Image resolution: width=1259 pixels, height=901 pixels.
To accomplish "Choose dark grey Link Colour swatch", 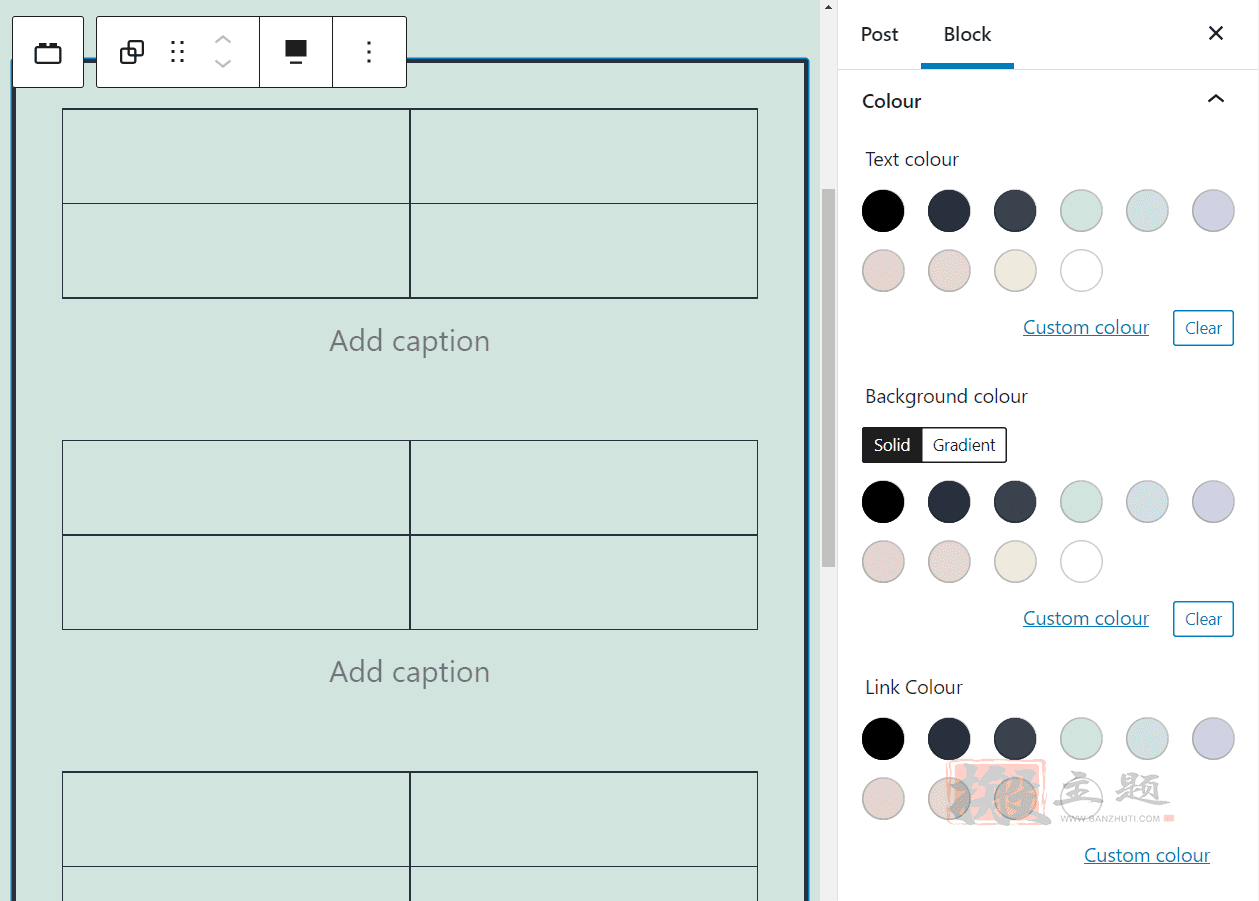I will pos(1015,739).
